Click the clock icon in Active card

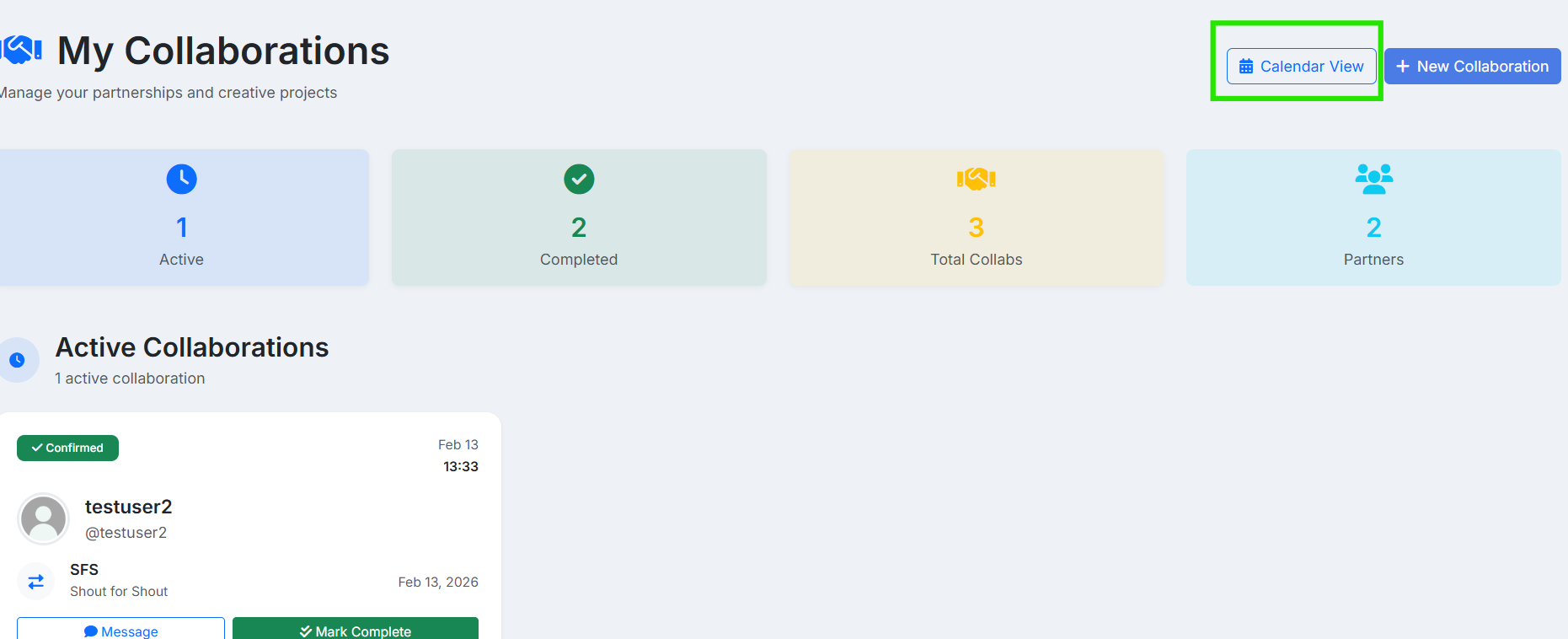pyautogui.click(x=181, y=179)
